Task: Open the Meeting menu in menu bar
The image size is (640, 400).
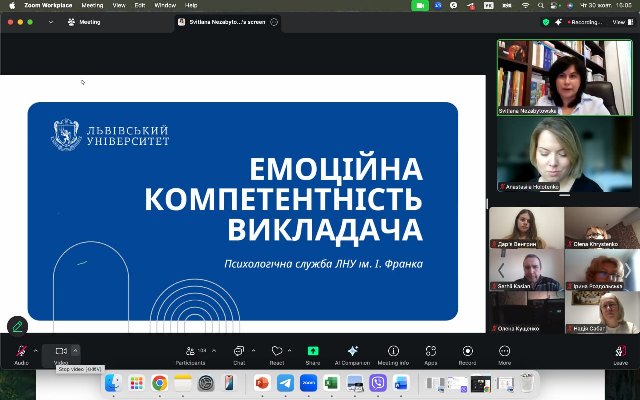Action: (92, 5)
